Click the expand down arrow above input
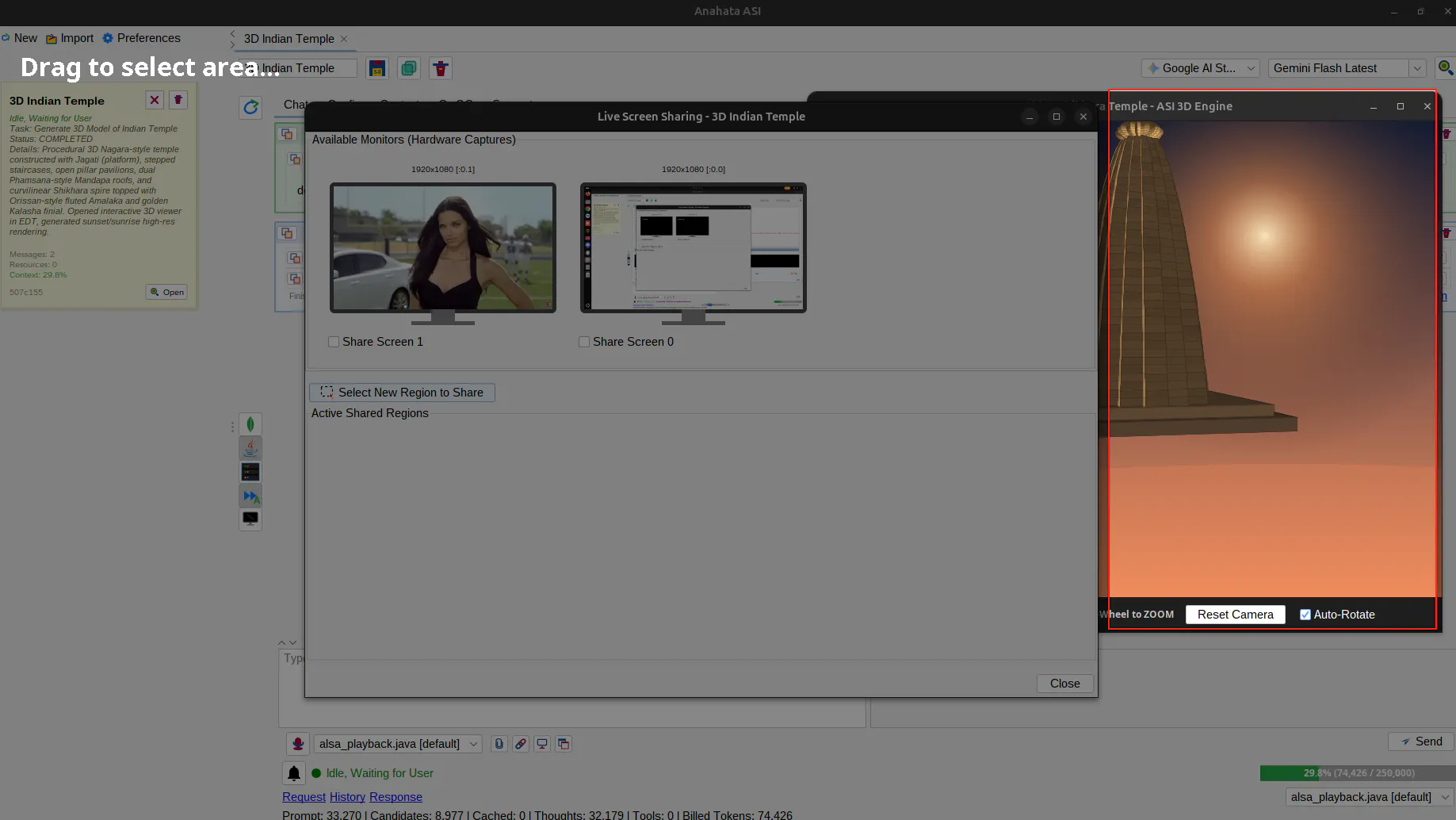The height and width of the screenshot is (820, 1456). pos(293,642)
